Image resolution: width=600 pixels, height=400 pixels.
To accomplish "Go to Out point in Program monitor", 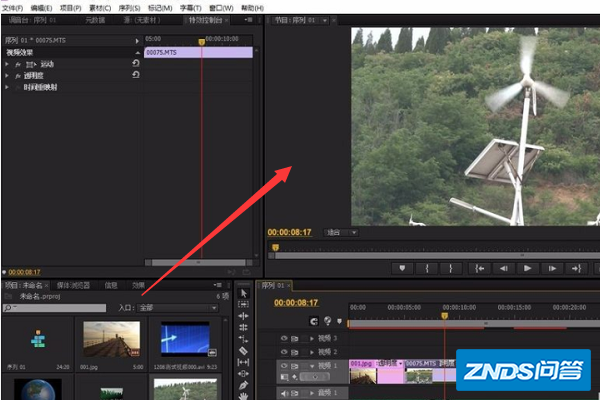I will 576,268.
